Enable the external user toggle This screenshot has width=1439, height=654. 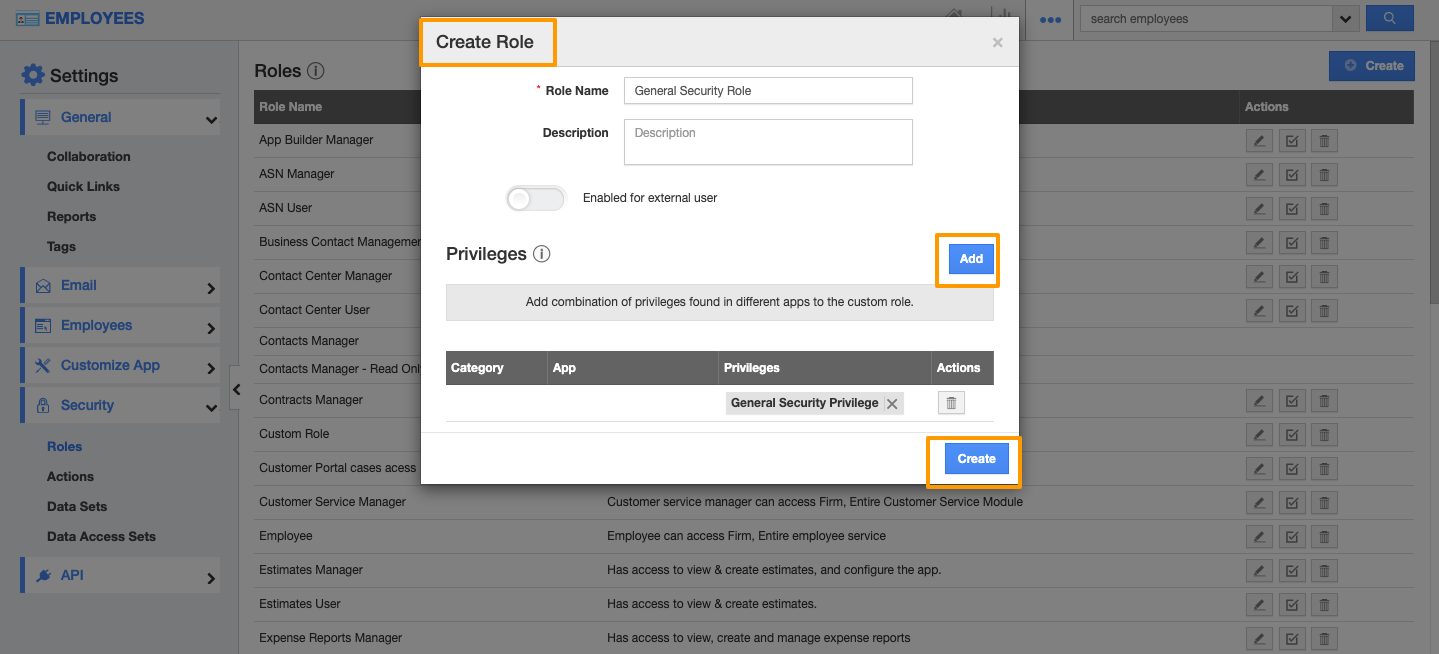point(535,198)
